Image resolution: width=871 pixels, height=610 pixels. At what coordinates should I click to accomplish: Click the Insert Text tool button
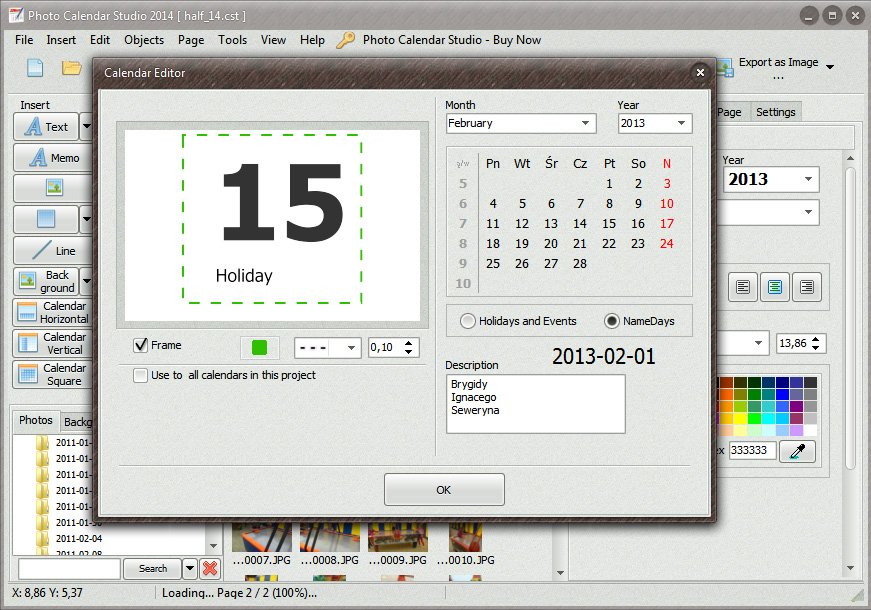coord(46,127)
